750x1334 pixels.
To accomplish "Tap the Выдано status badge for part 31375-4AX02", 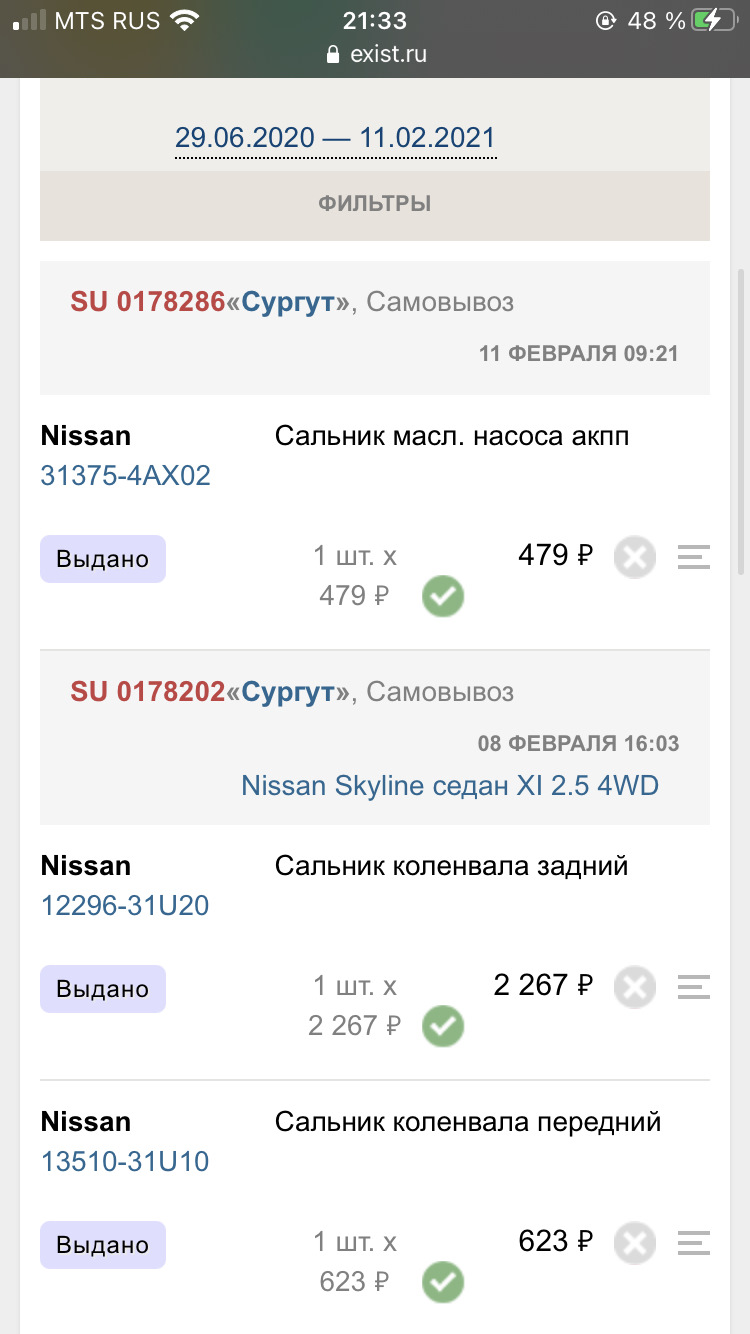I will coord(102,559).
